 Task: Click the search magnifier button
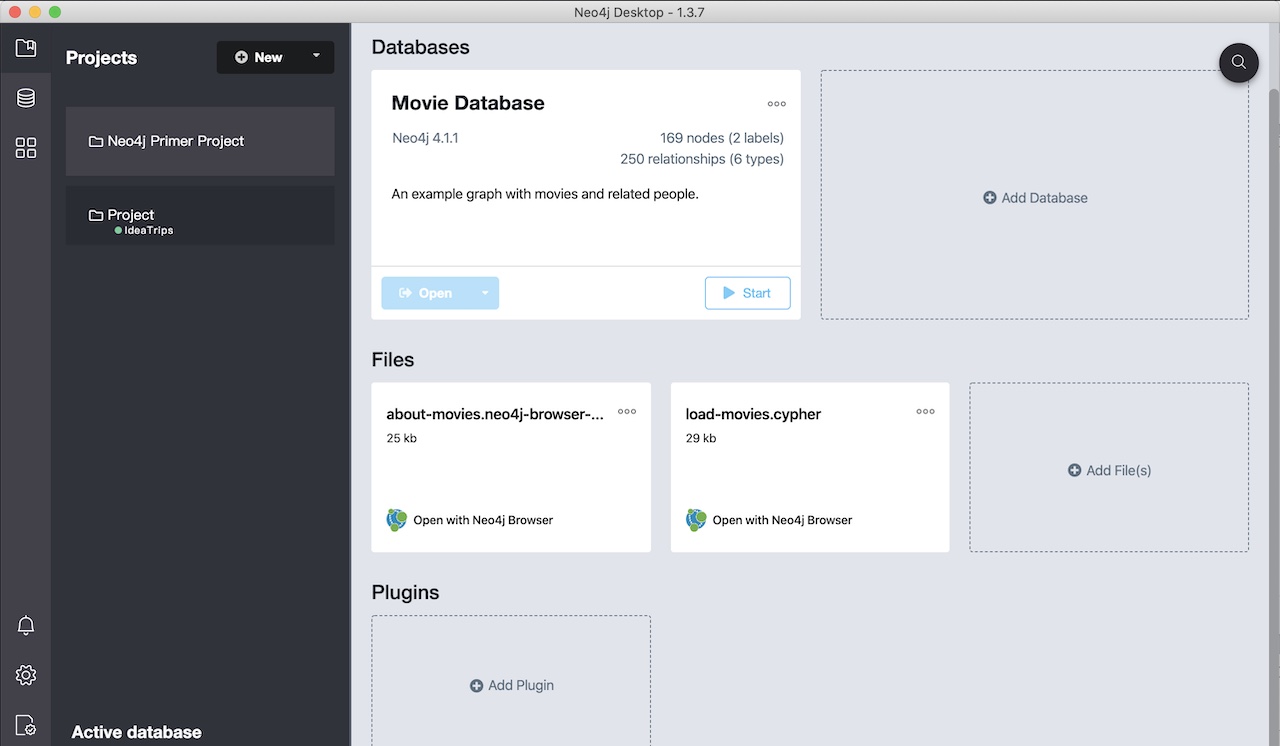click(x=1238, y=62)
